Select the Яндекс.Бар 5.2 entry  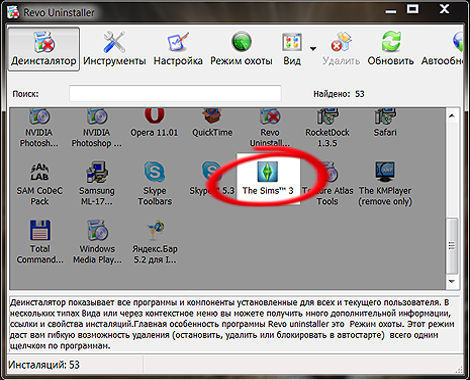(155, 242)
